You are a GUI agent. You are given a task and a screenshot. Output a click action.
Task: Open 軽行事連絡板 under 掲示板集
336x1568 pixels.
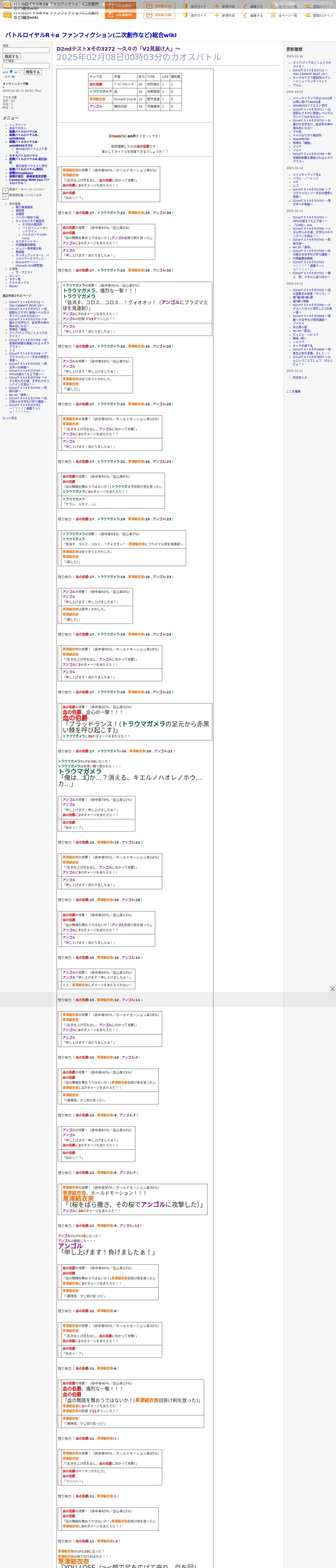(24, 207)
